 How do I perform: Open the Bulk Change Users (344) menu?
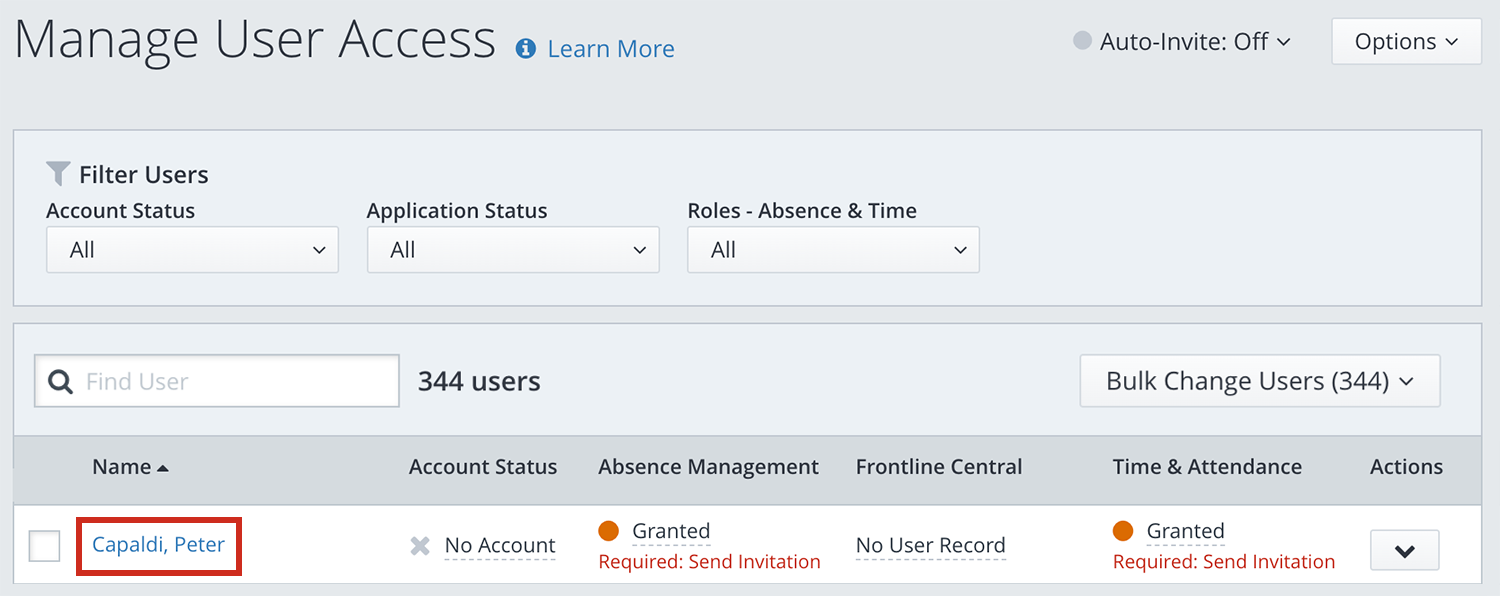[x=1259, y=381]
